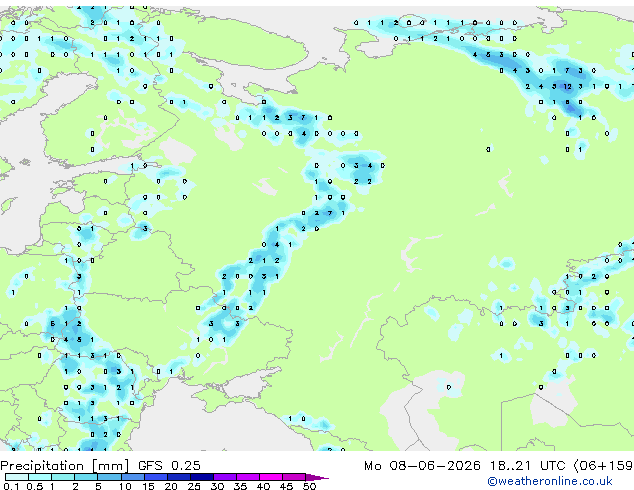Click the '25' legend scale label

click(x=194, y=486)
